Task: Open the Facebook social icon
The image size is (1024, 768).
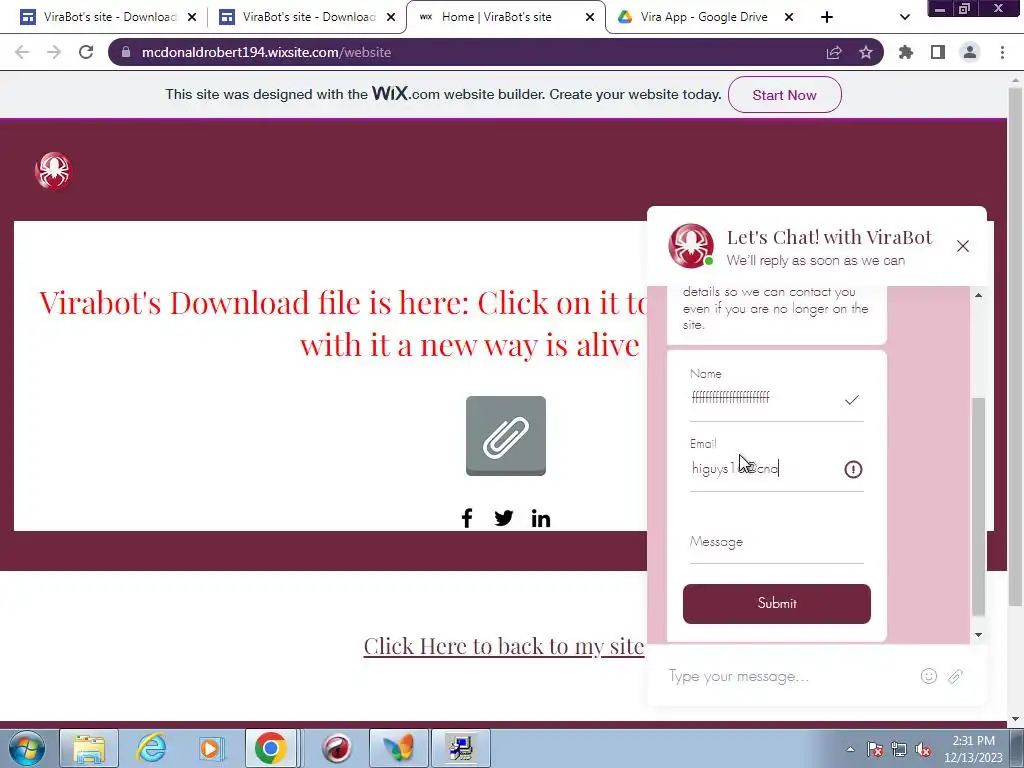Action: click(467, 519)
